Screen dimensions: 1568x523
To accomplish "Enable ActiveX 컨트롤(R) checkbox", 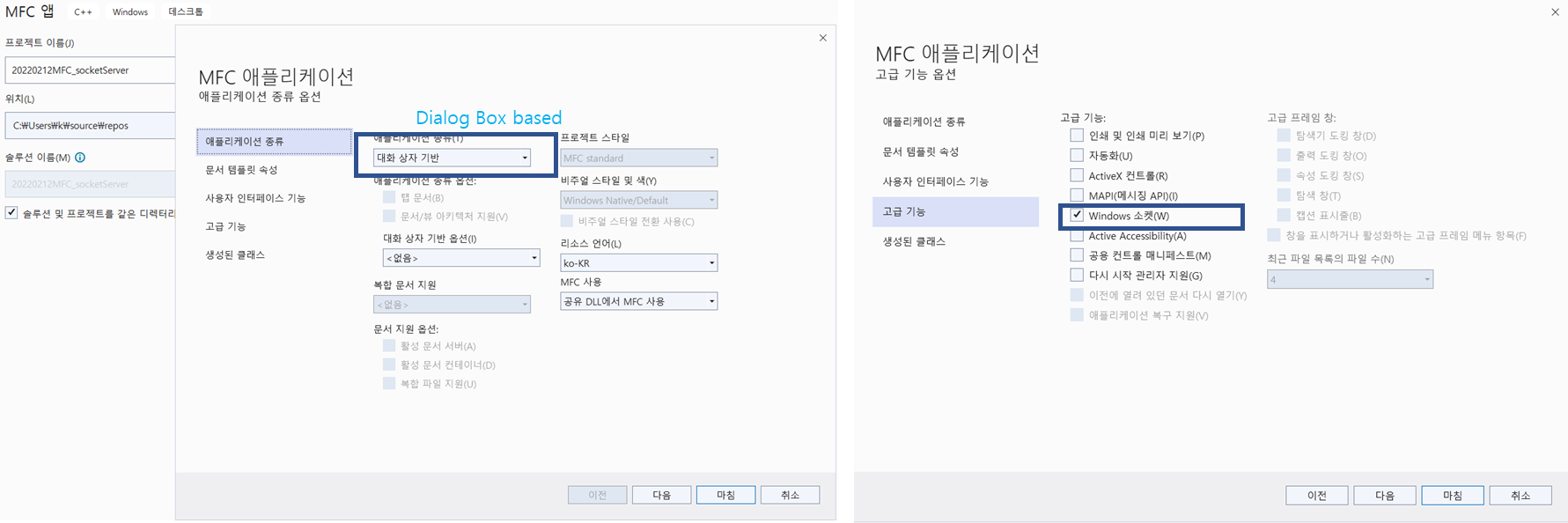I will pyautogui.click(x=1077, y=175).
